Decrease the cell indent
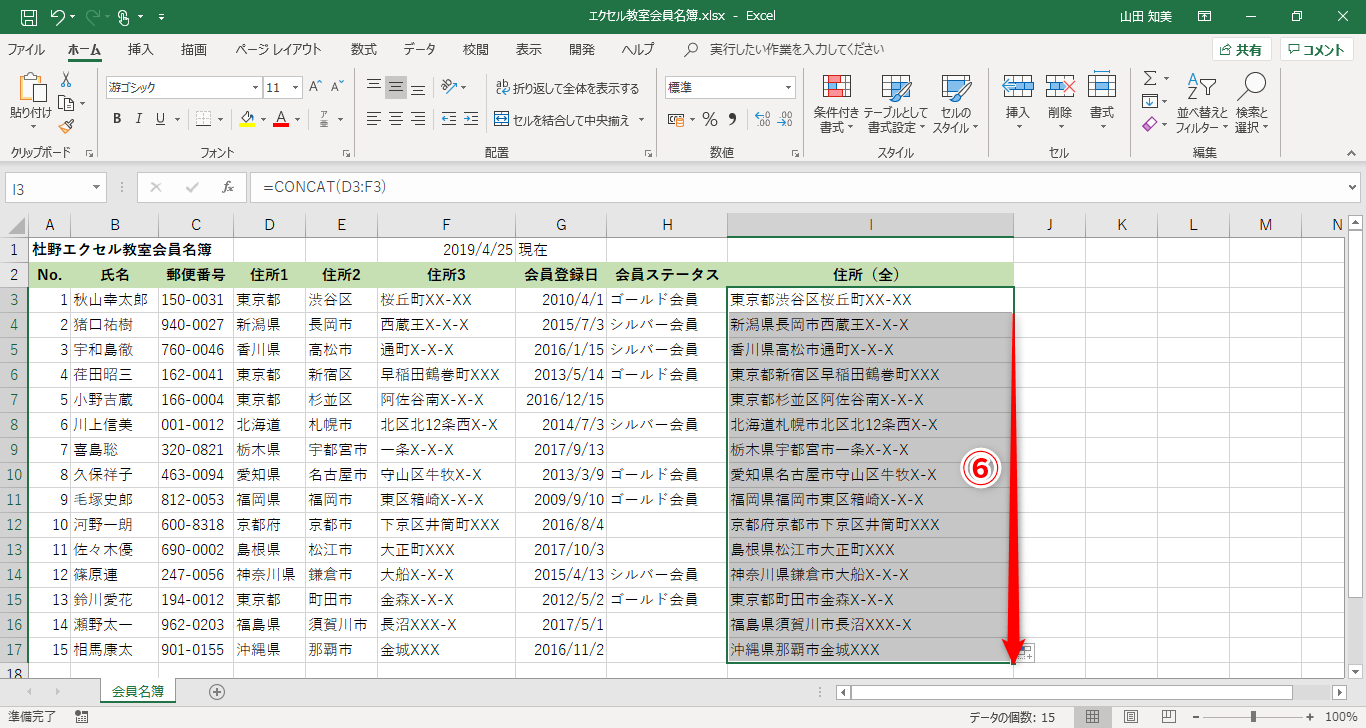This screenshot has width=1366, height=728. [449, 120]
